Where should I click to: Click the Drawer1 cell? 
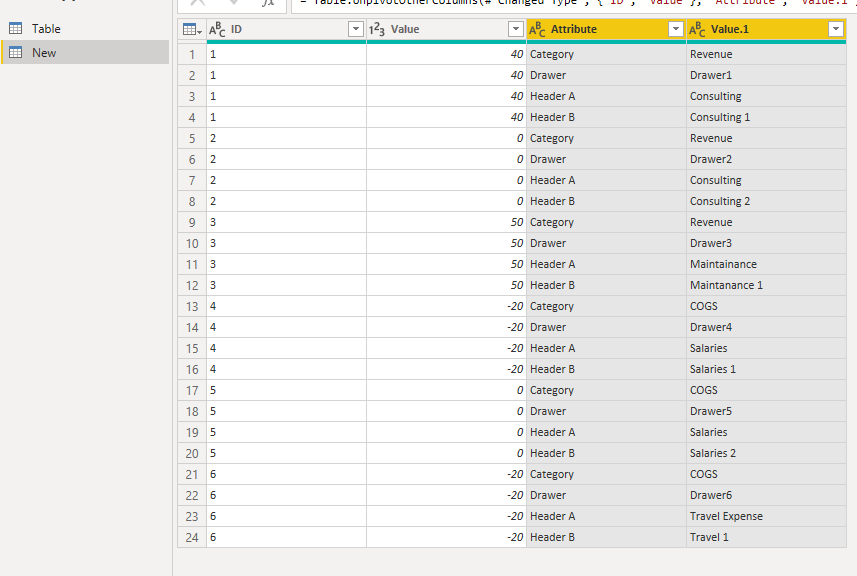pyautogui.click(x=766, y=75)
